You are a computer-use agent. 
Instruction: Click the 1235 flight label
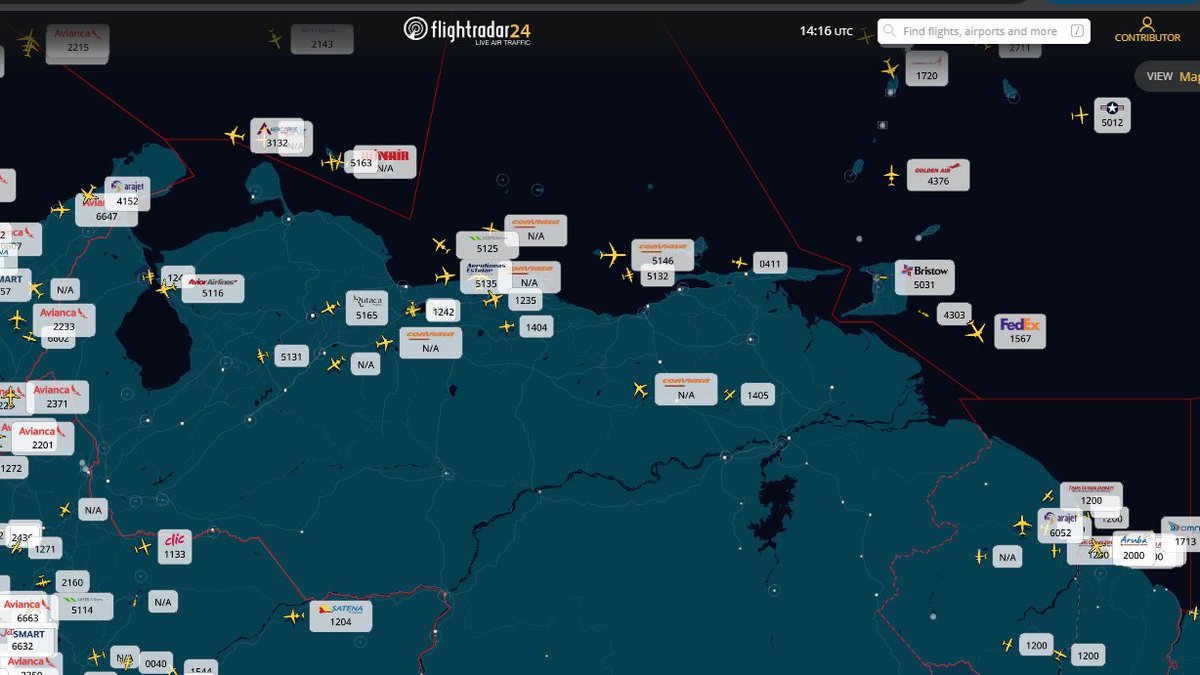coord(525,300)
